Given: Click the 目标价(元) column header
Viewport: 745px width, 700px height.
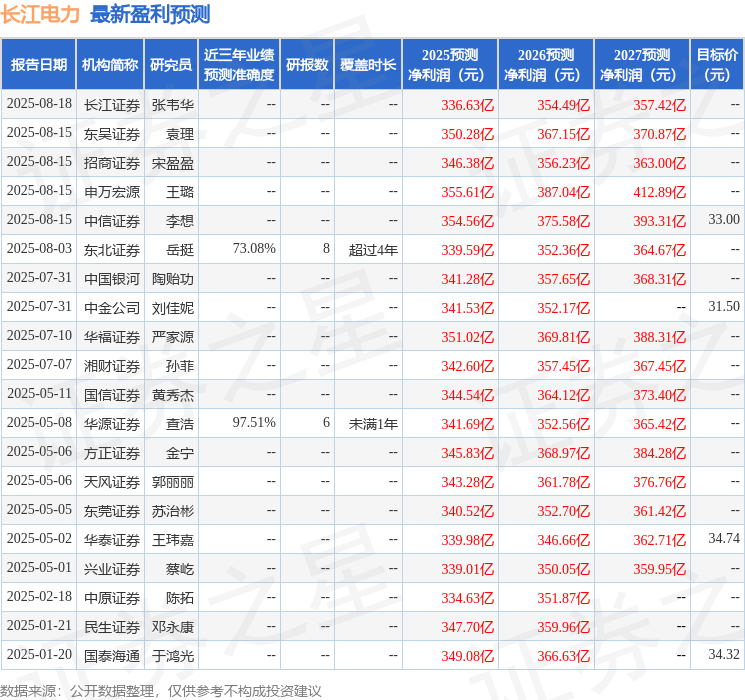Looking at the screenshot, I should 716,65.
